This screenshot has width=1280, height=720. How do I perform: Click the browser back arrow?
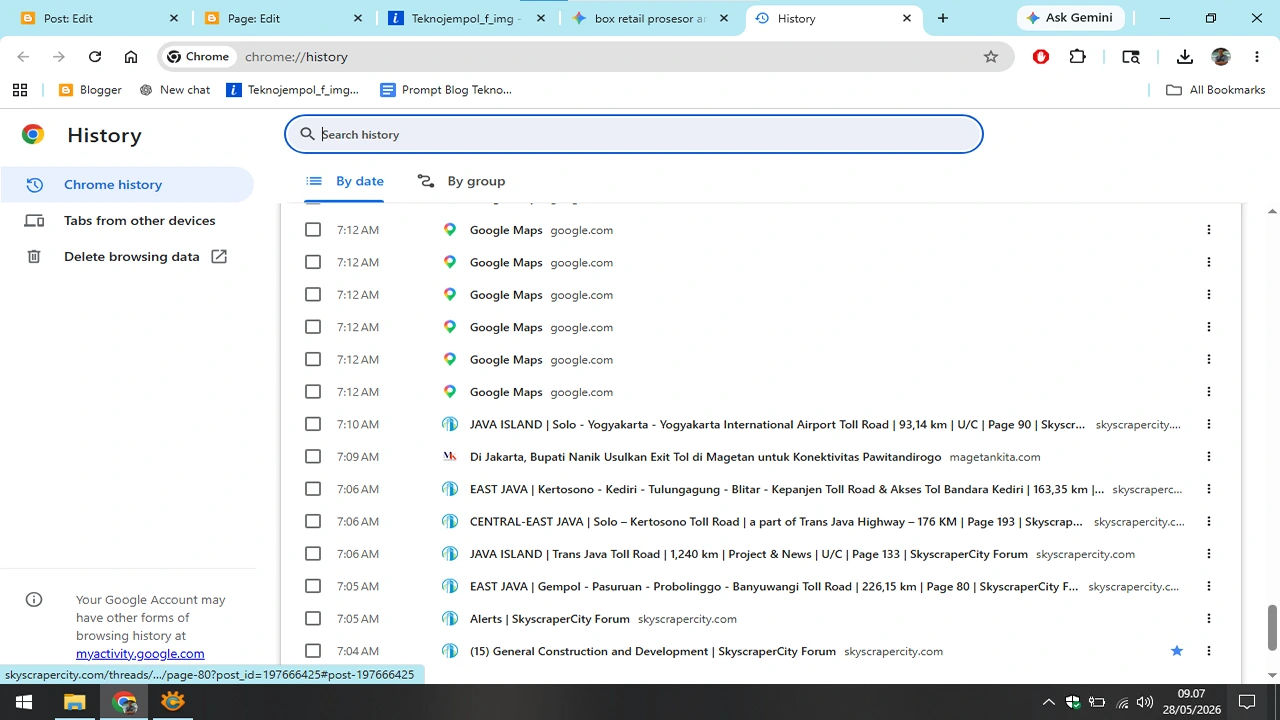click(x=23, y=57)
